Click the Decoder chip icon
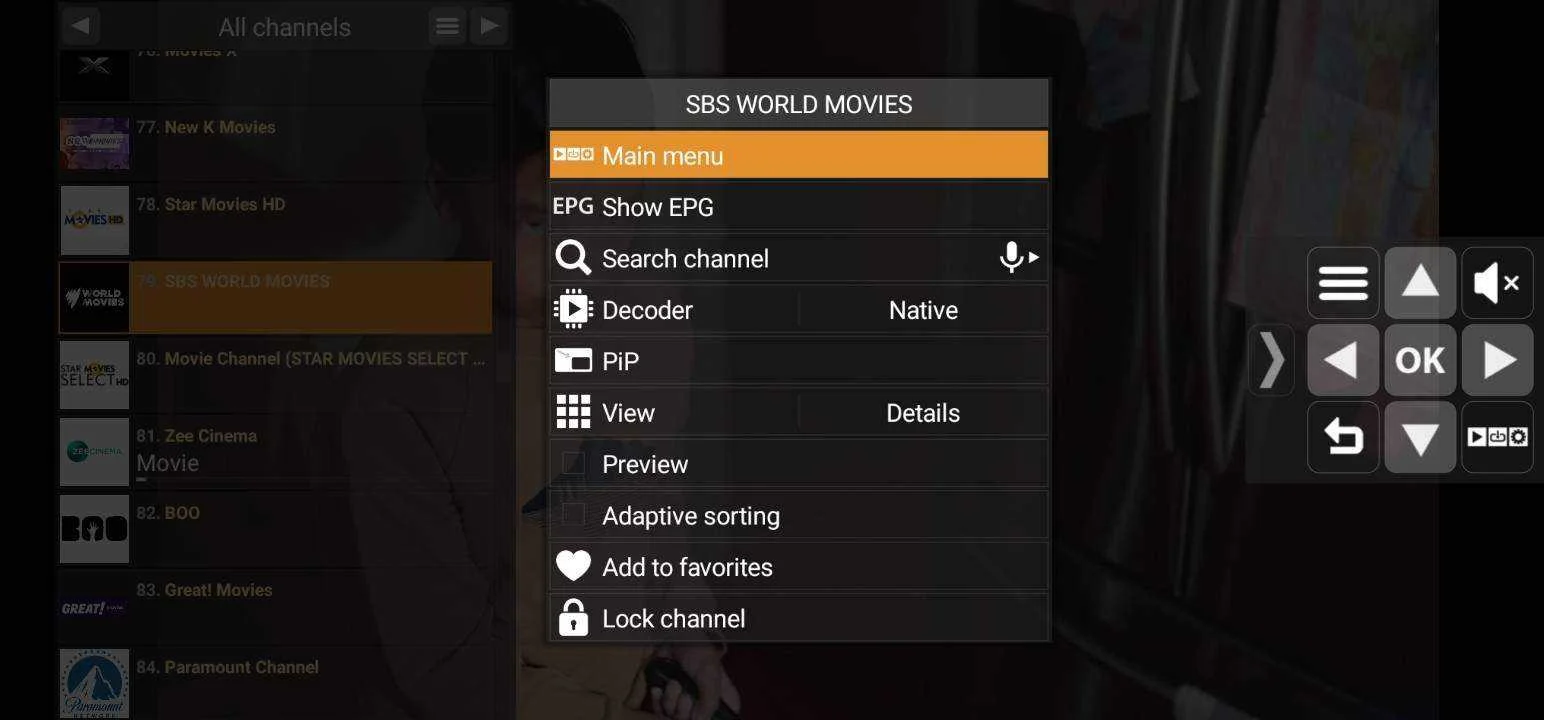 coord(573,310)
